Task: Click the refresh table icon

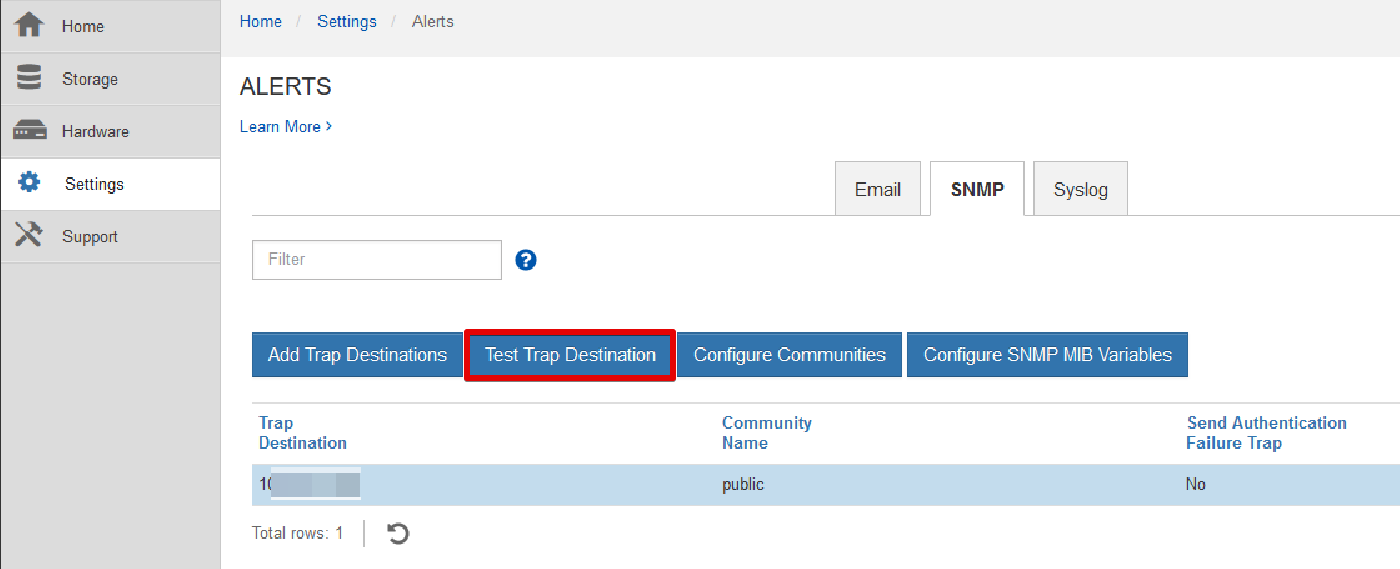Action: point(398,533)
